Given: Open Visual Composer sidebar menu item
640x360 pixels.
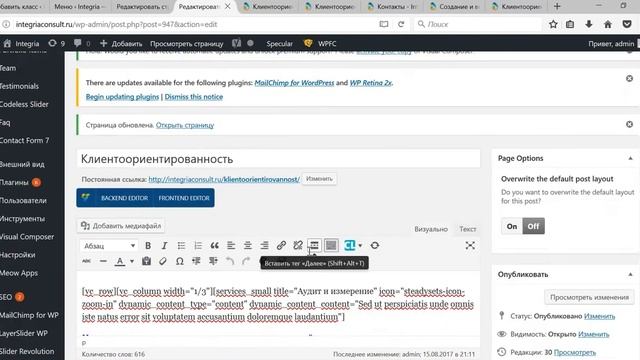Looking at the screenshot, I should pyautogui.click(x=27, y=237).
